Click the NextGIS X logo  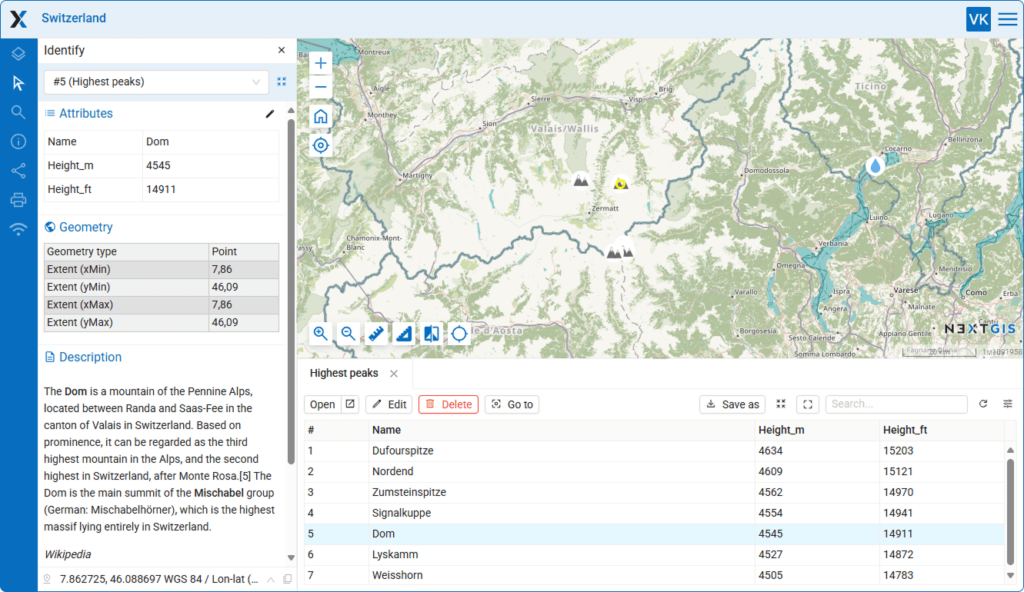click(18, 19)
